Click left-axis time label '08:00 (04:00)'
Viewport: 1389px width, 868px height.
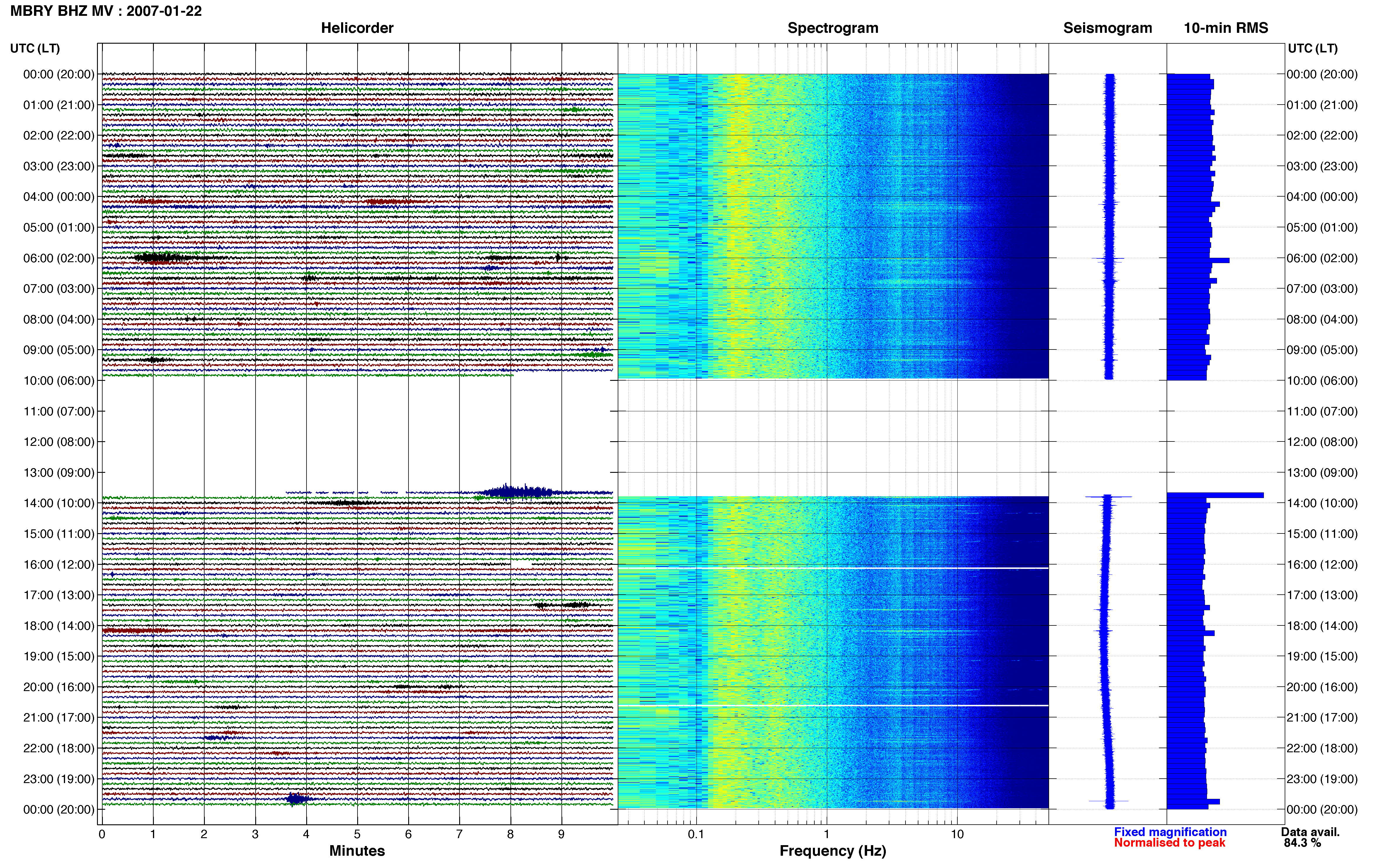coord(59,319)
